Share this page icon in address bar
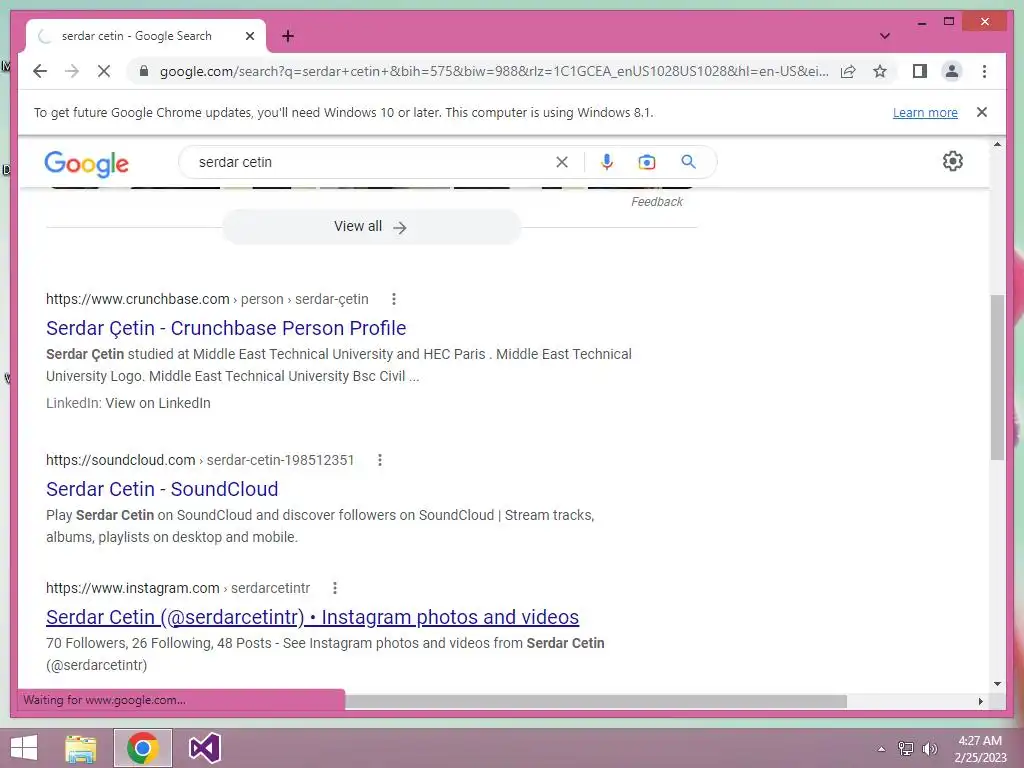1024x768 pixels. [848, 71]
